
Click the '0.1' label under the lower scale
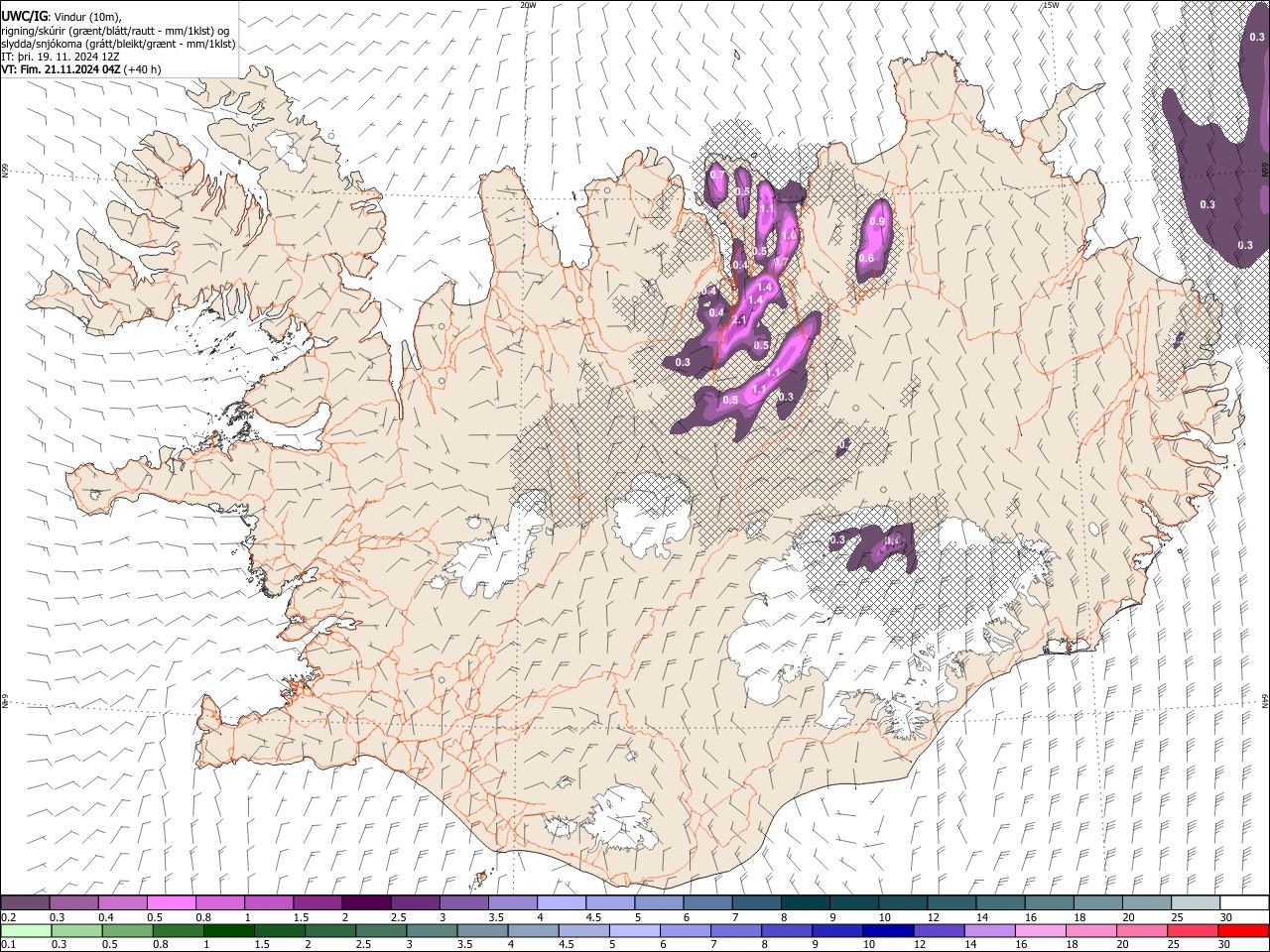coord(8,944)
